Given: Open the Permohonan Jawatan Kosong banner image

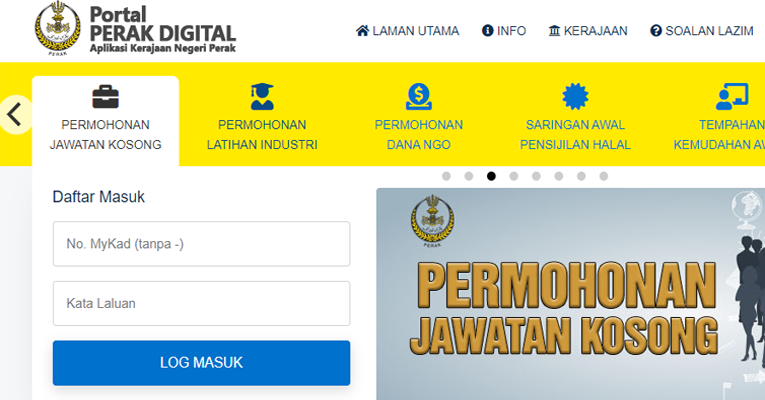Looking at the screenshot, I should click(570, 294).
